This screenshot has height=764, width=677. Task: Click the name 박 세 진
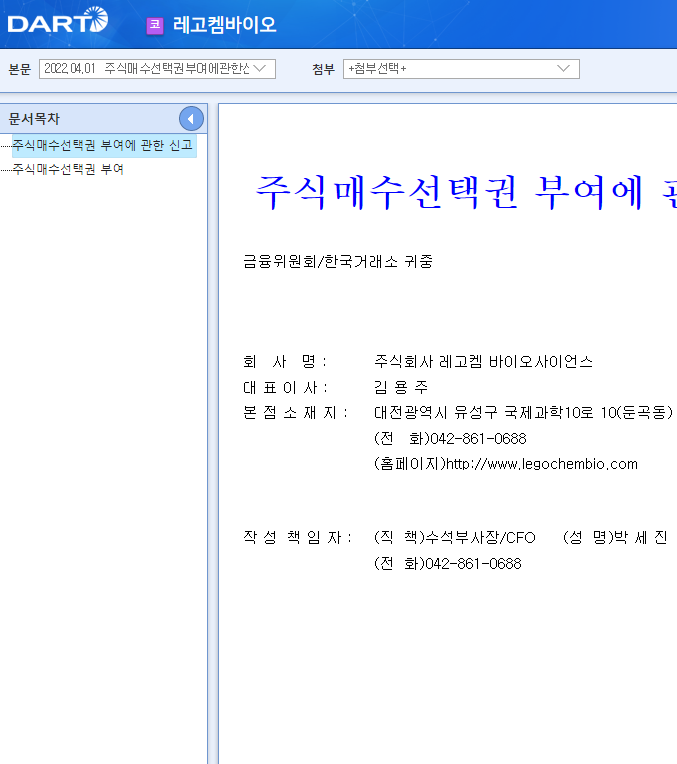click(x=640, y=537)
